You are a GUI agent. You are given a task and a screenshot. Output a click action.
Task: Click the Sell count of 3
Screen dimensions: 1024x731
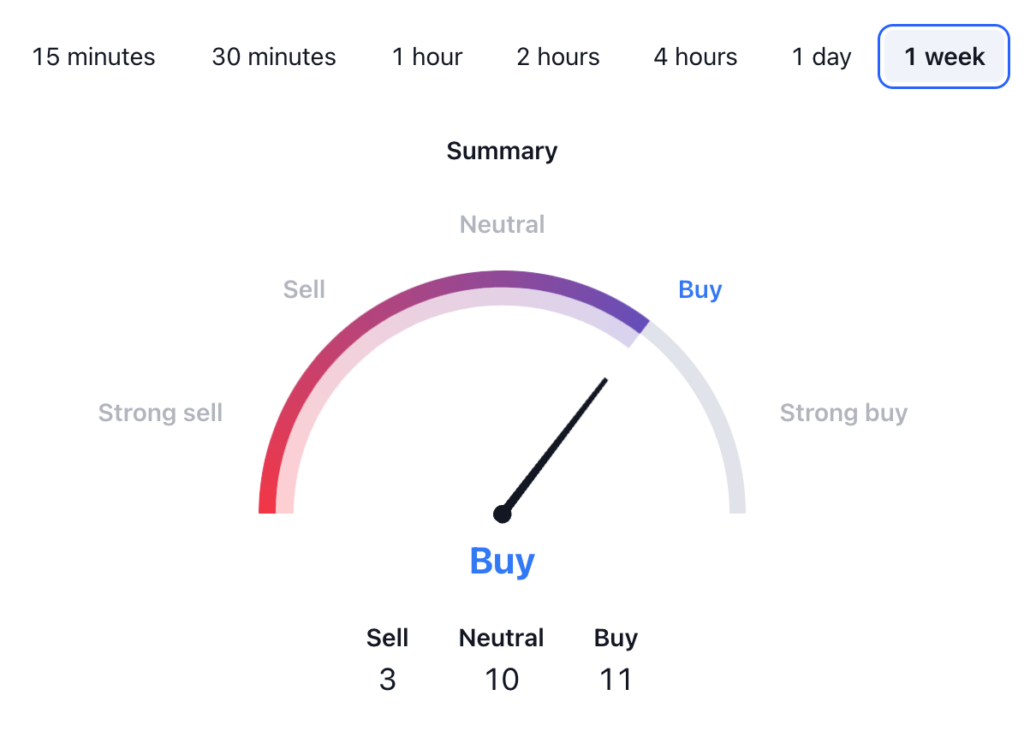pyautogui.click(x=387, y=680)
